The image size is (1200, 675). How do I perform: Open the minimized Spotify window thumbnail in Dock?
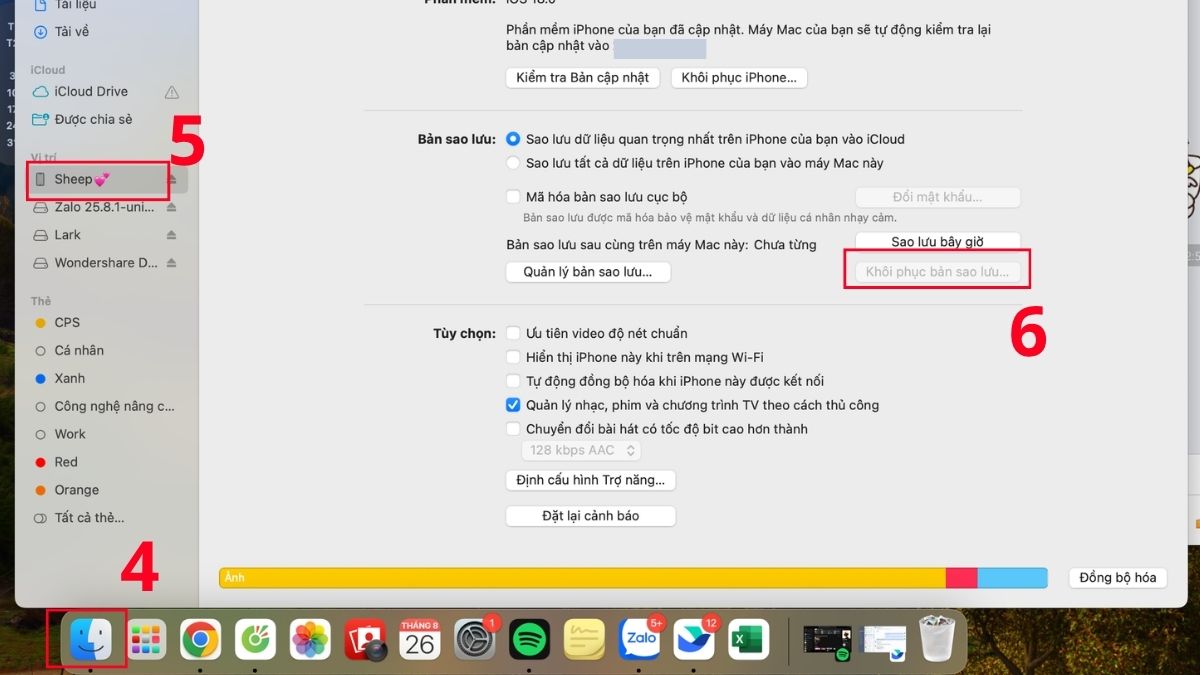828,640
